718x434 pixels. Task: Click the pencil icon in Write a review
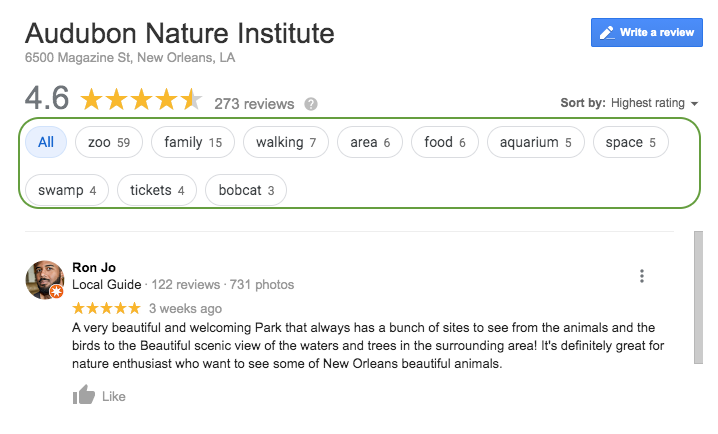pyautogui.click(x=606, y=32)
